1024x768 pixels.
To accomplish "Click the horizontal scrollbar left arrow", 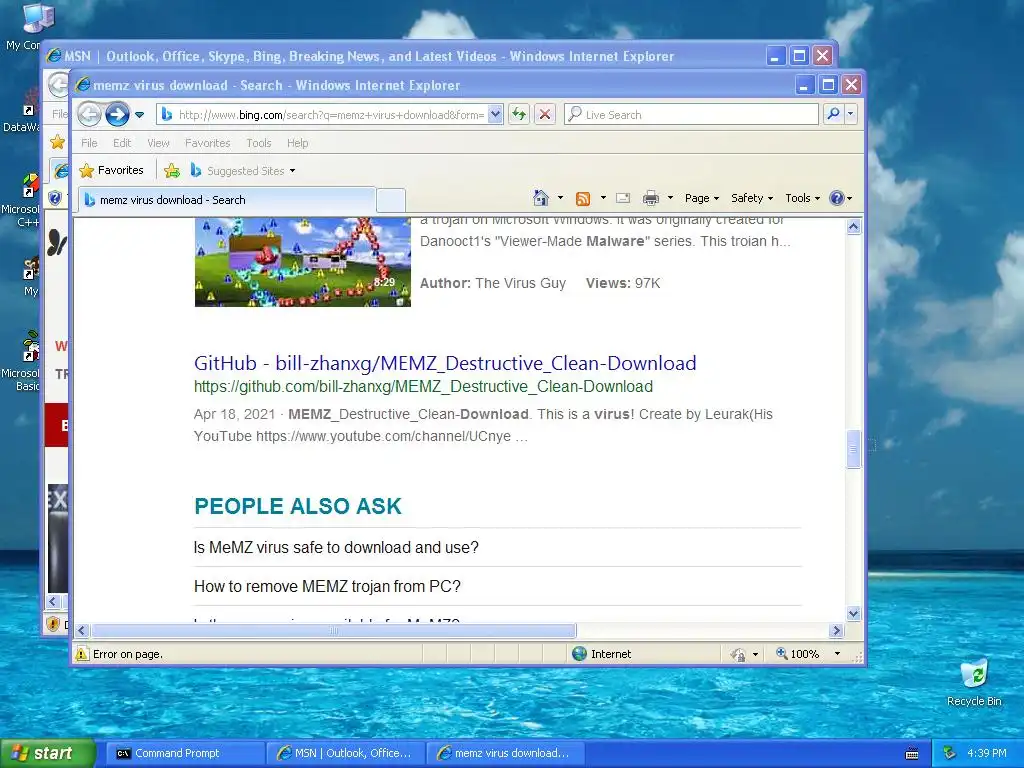I will 82,631.
